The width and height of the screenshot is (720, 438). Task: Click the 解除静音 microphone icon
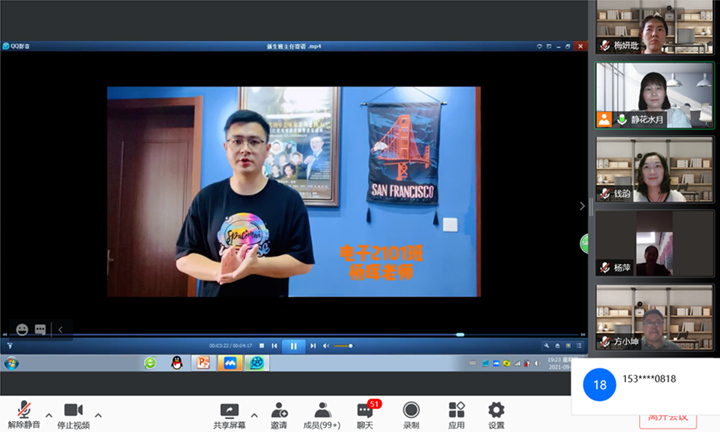click(x=23, y=410)
